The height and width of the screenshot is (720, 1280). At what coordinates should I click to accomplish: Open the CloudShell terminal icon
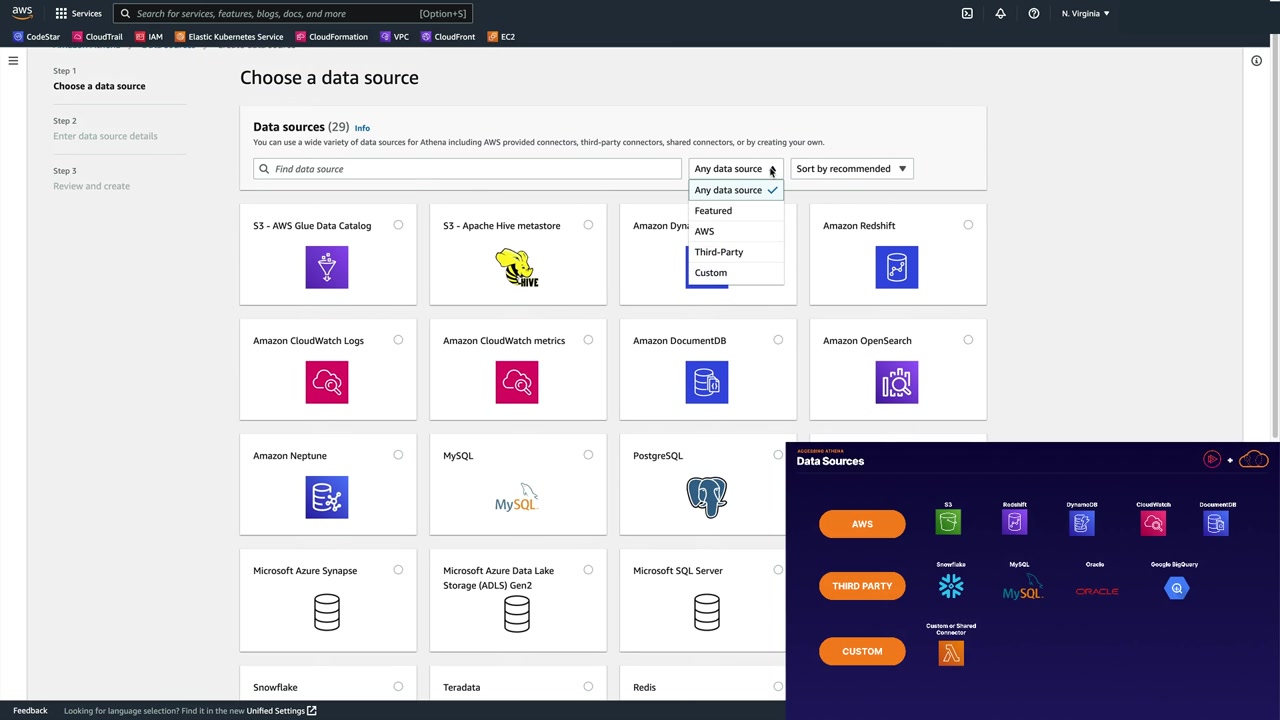coord(967,14)
